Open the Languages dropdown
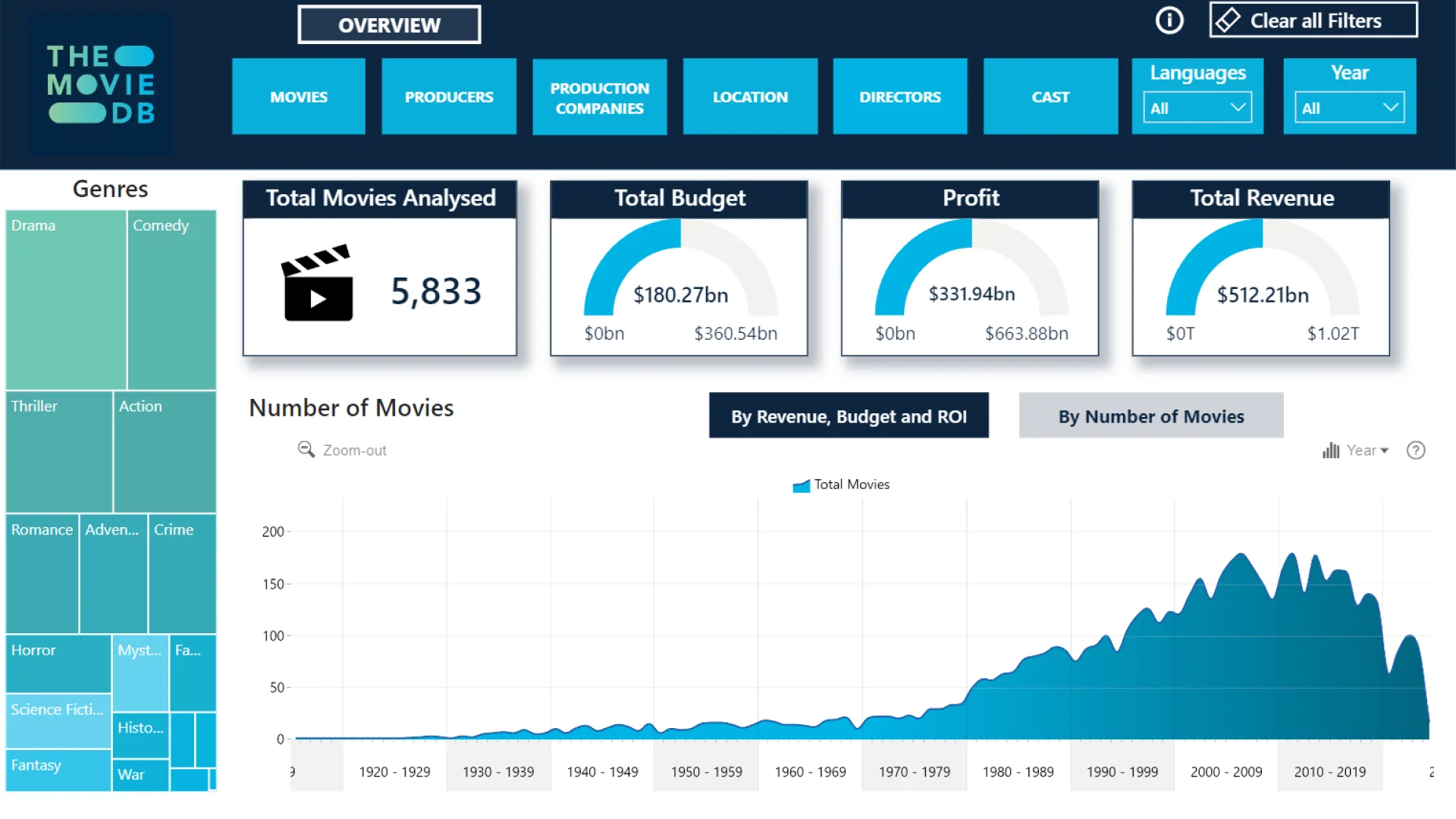This screenshot has width=1456, height=819. pos(1197,108)
